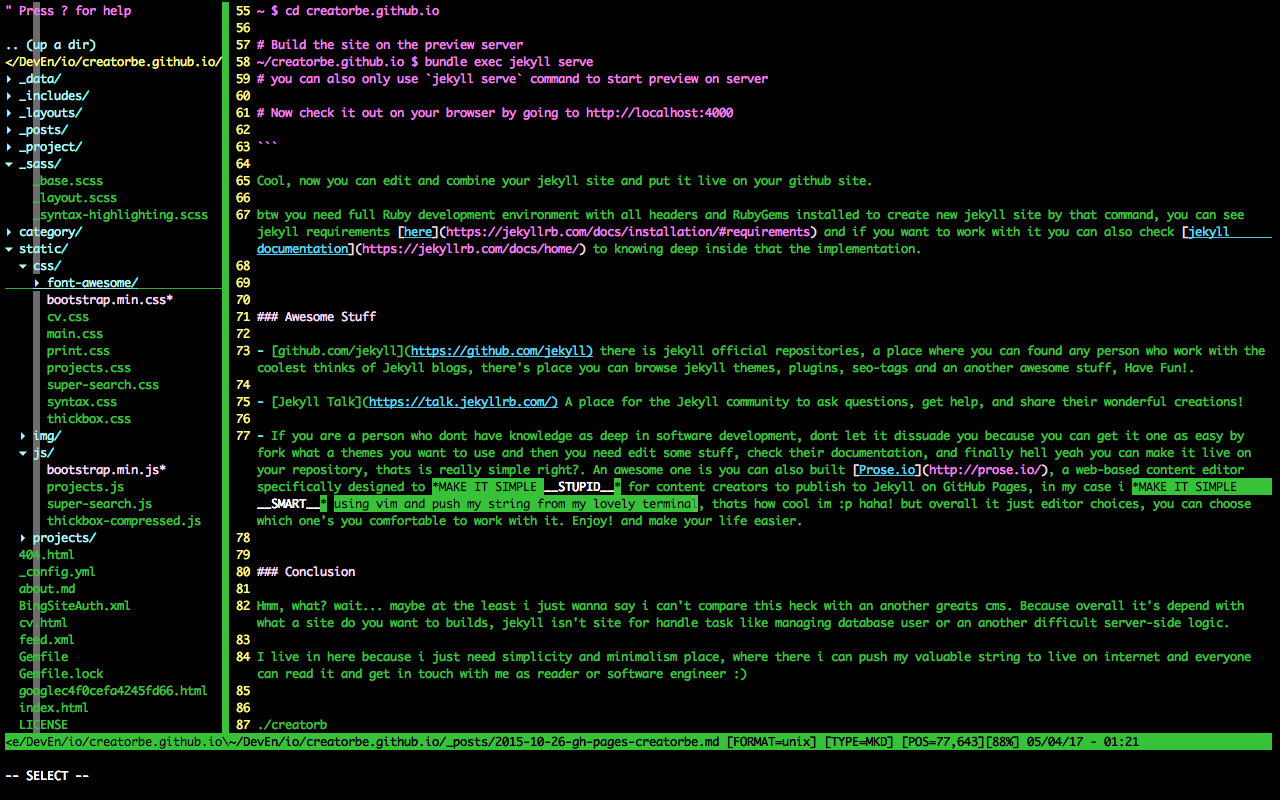
Task: Open googlec4f0cefa4245fd66.html file
Action: pos(113,691)
